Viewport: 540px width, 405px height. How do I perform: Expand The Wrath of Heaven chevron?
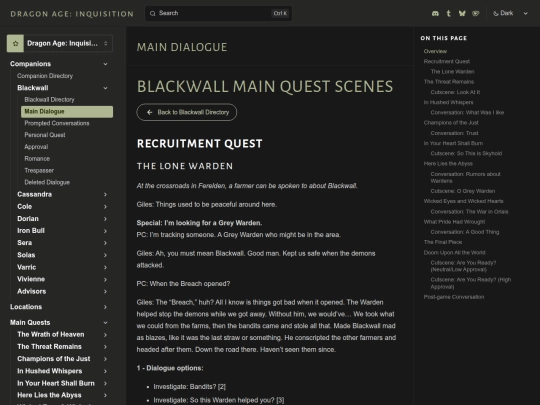click(x=105, y=335)
